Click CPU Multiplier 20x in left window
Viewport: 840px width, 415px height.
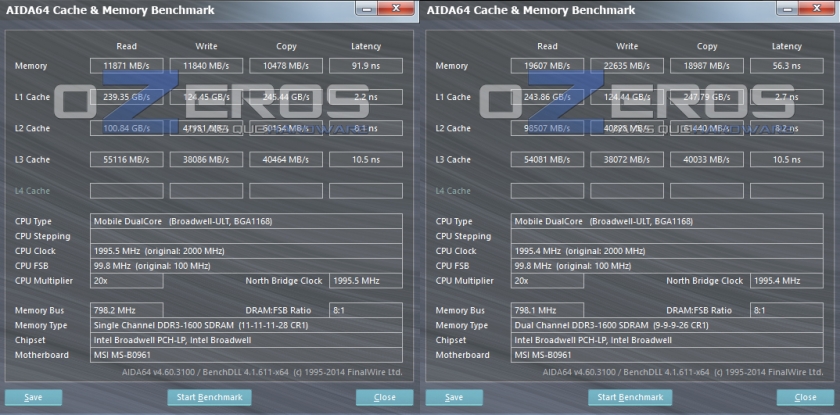[x=126, y=281]
